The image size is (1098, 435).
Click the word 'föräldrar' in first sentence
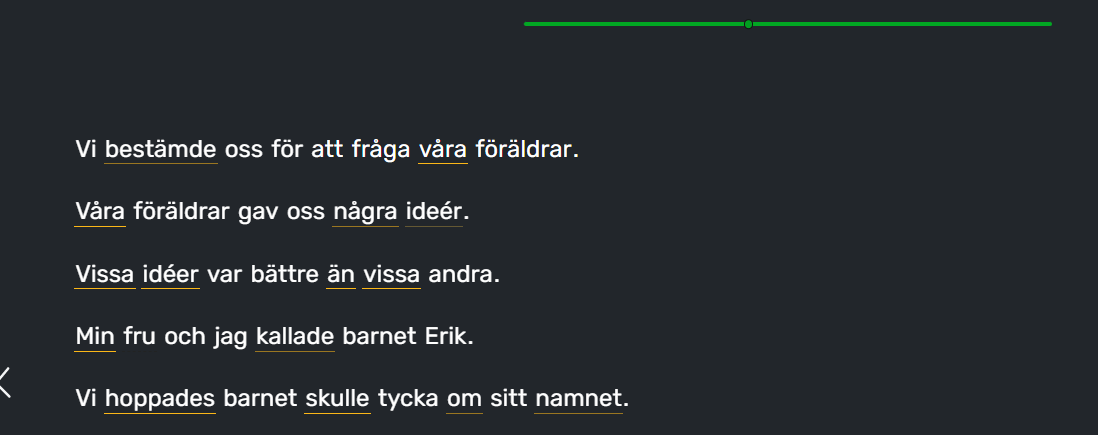click(x=523, y=150)
